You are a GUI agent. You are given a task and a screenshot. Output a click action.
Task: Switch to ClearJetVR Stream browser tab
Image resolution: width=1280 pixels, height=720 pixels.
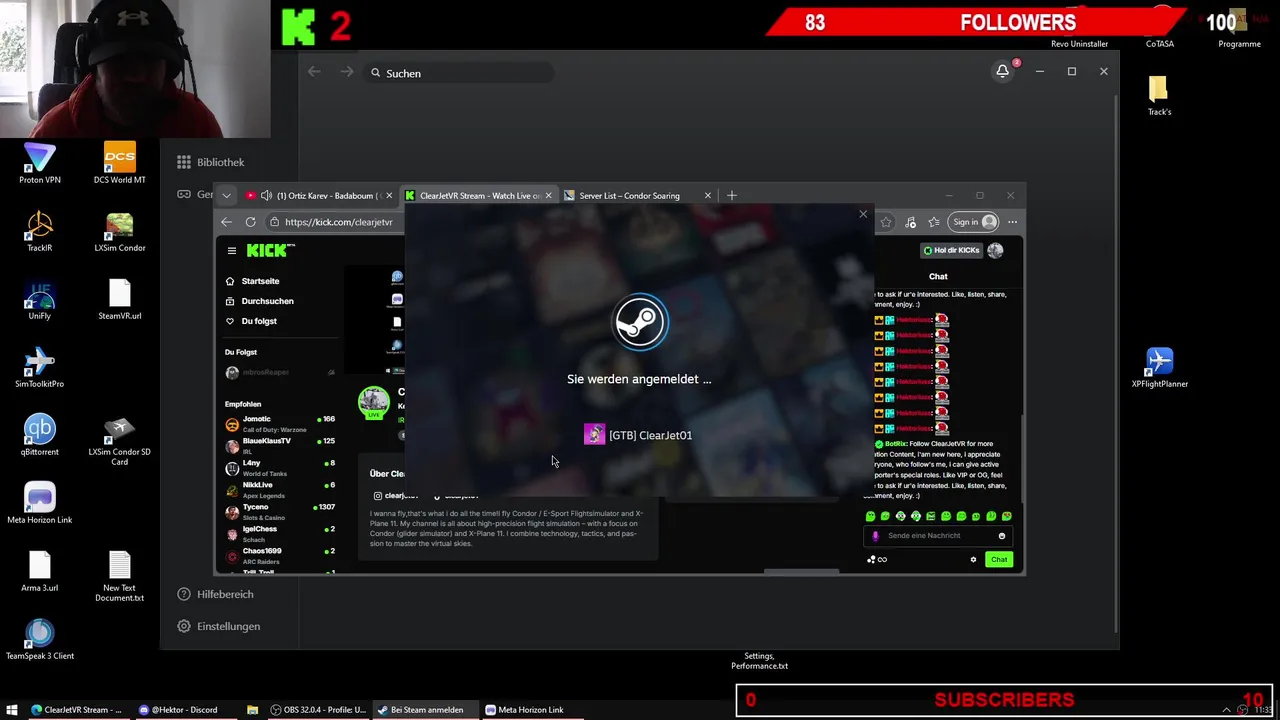pyautogui.click(x=478, y=195)
